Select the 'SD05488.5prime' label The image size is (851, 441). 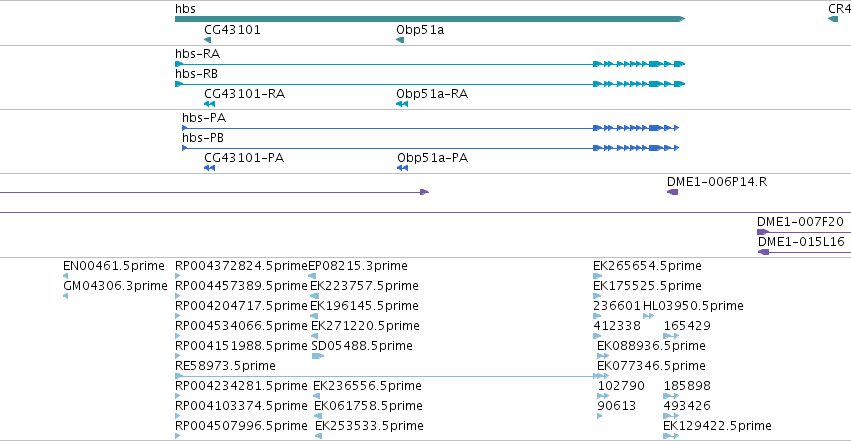coord(362,346)
